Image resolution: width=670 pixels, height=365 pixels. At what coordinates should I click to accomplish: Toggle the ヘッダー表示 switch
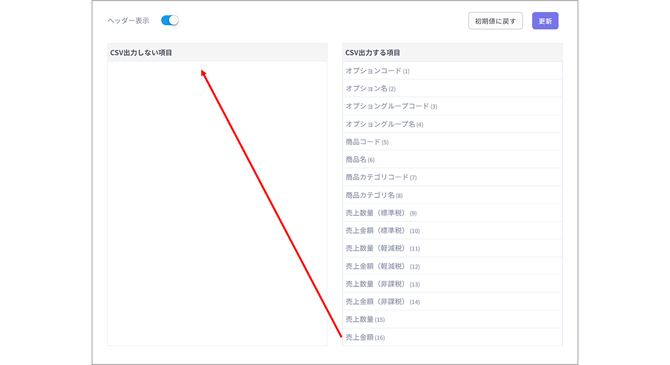[x=170, y=20]
